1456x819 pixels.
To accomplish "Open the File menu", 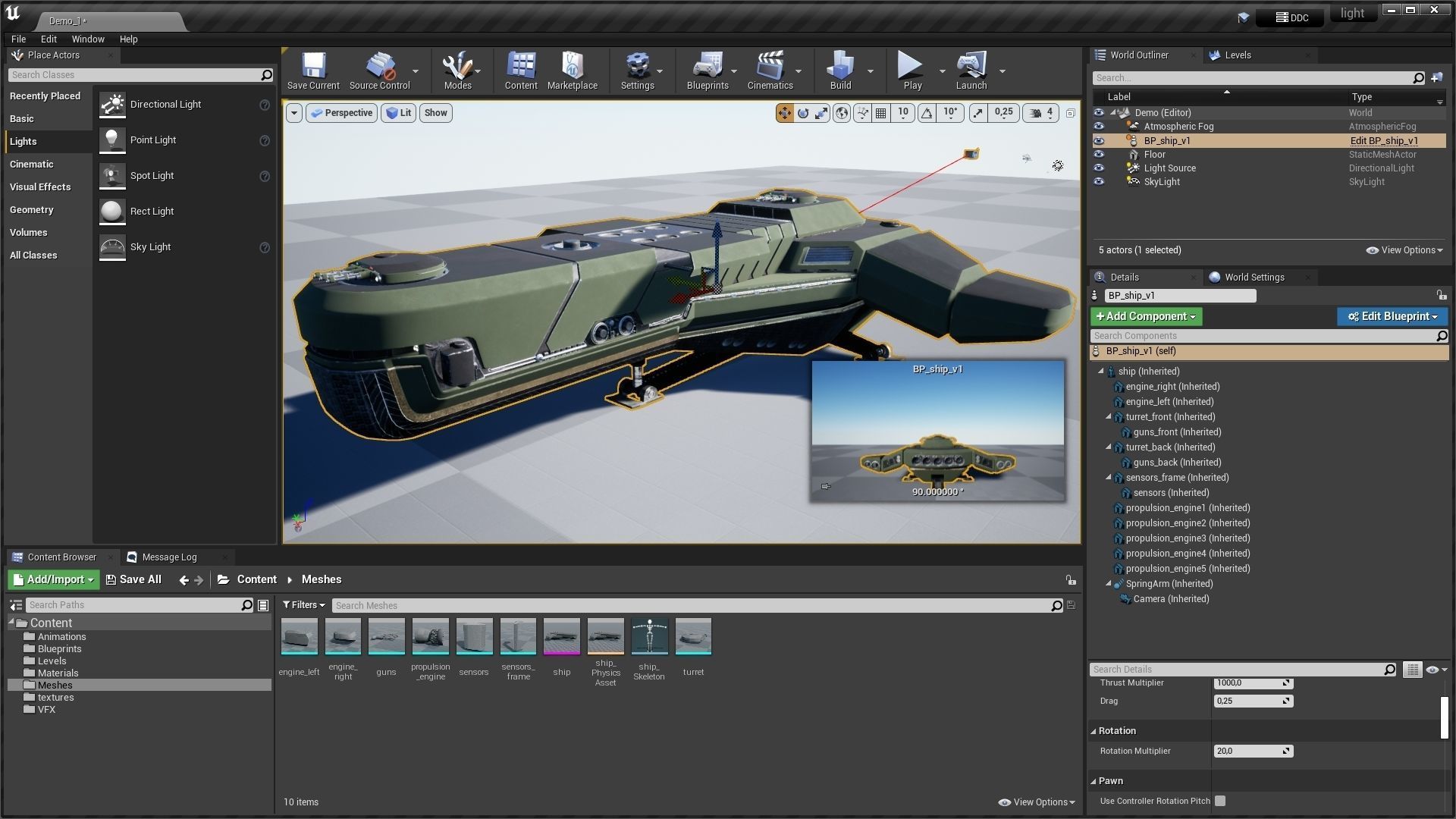I will 18,39.
